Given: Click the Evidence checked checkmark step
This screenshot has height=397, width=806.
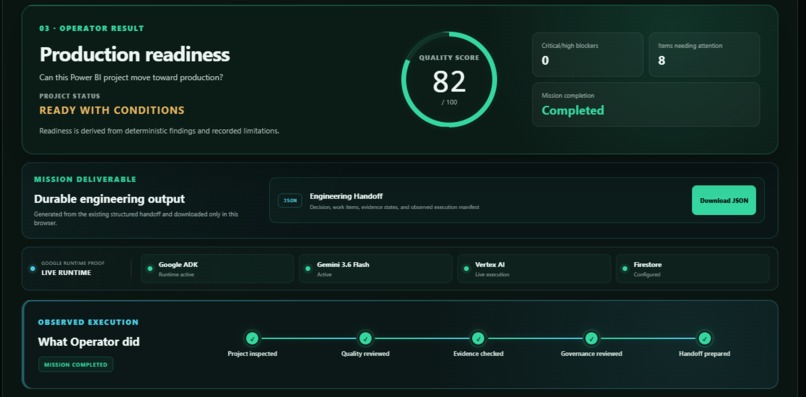Looking at the screenshot, I should point(478,338).
